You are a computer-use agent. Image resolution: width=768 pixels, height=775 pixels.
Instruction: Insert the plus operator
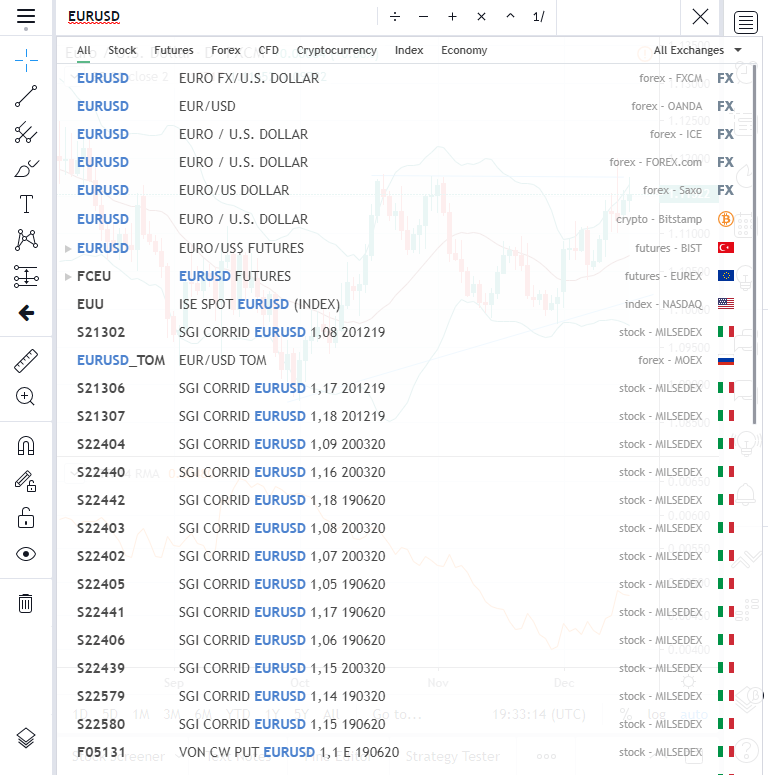point(452,17)
